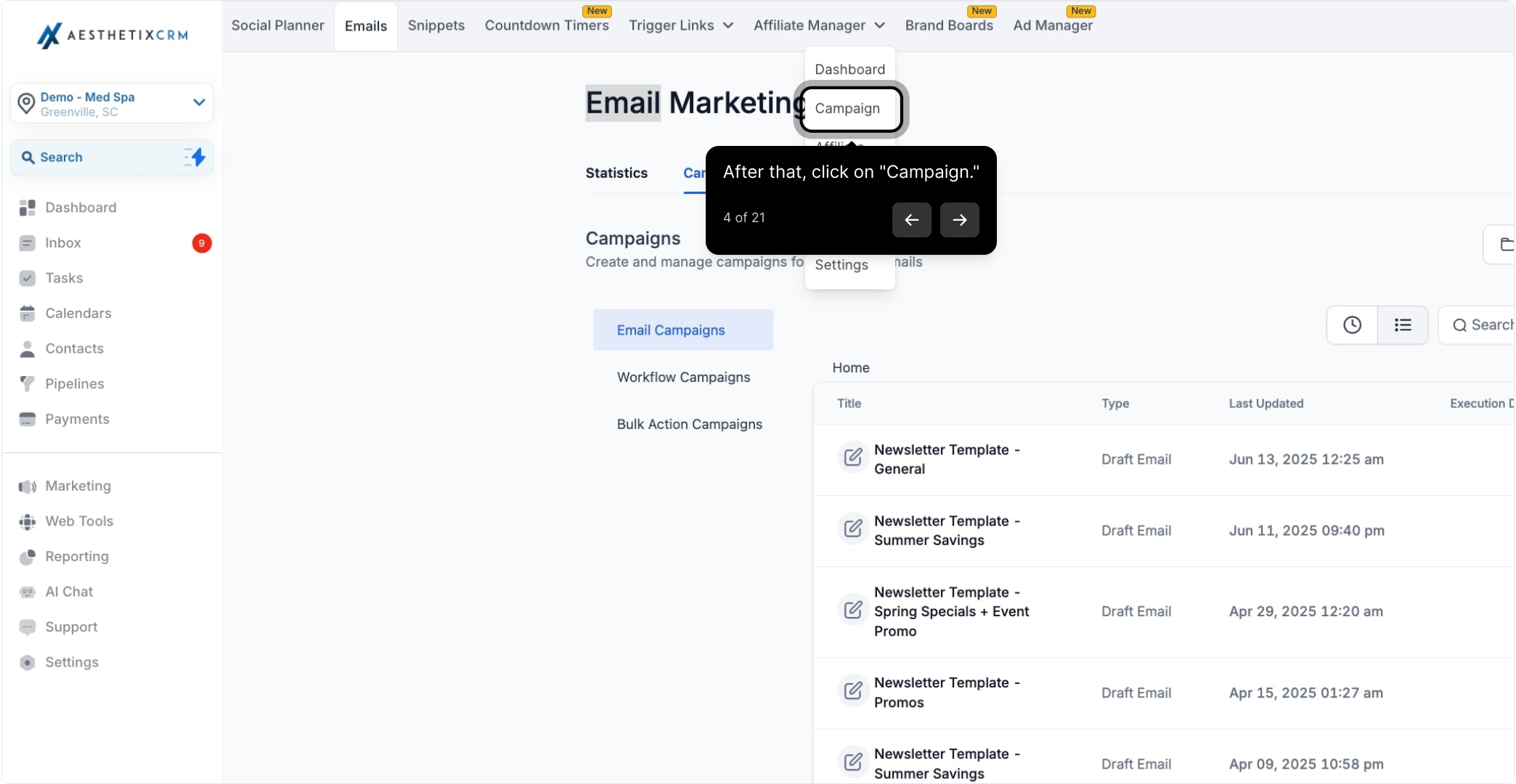Viewport: 1516px width, 784px height.
Task: Go back to previous tour step arrow
Action: pos(912,220)
